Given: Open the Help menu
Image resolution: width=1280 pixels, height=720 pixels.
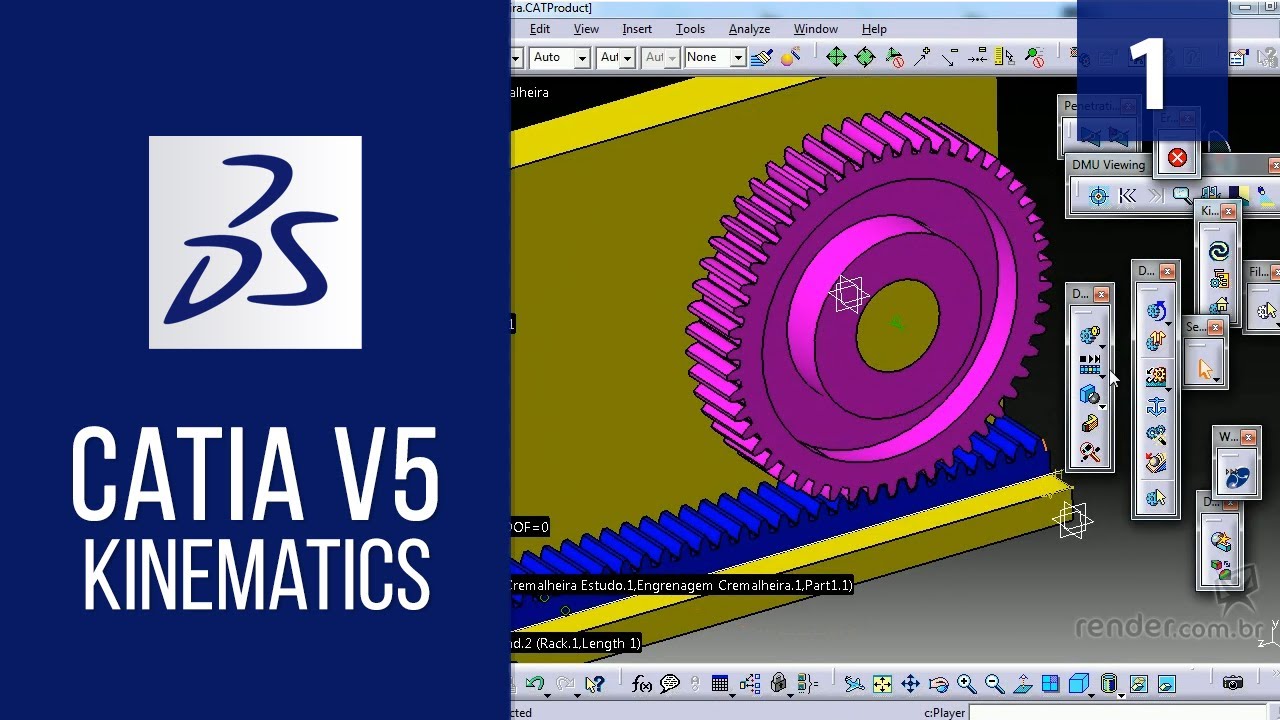Looking at the screenshot, I should point(874,29).
